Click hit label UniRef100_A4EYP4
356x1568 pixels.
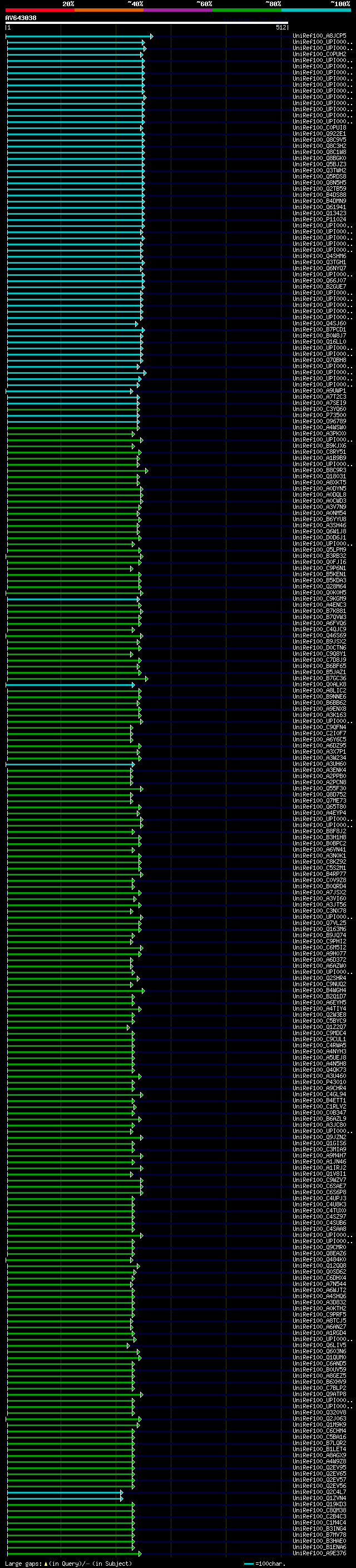point(319,813)
